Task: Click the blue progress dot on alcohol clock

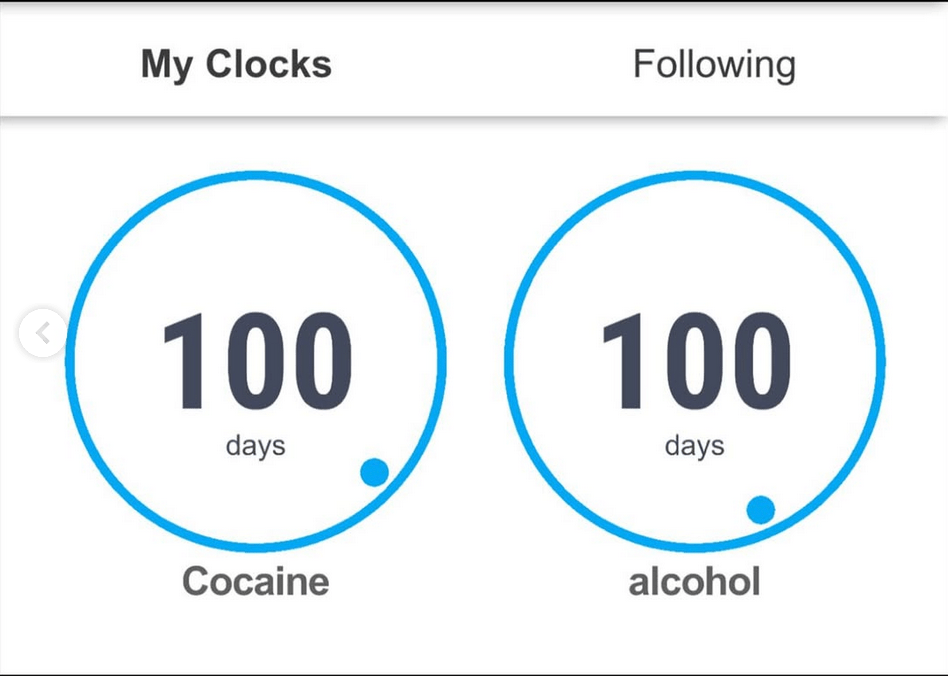Action: [x=761, y=510]
